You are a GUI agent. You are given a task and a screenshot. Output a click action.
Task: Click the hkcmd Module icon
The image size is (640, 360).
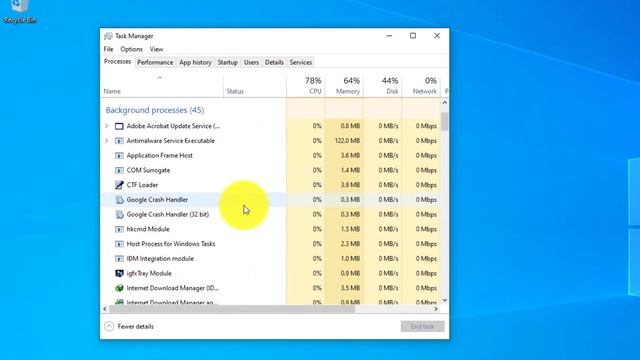119,229
